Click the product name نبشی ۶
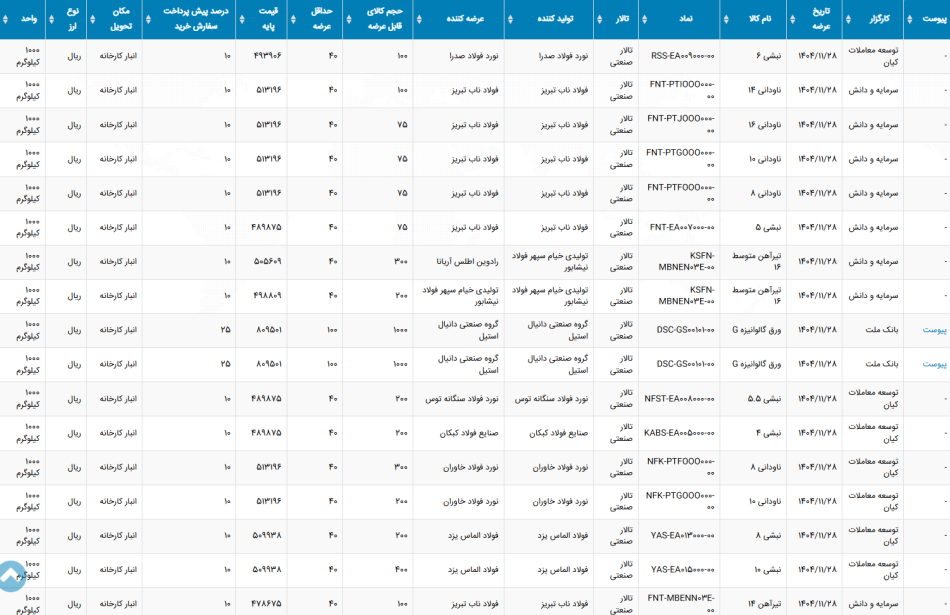Screen dimensions: 950x615 (x=768, y=56)
